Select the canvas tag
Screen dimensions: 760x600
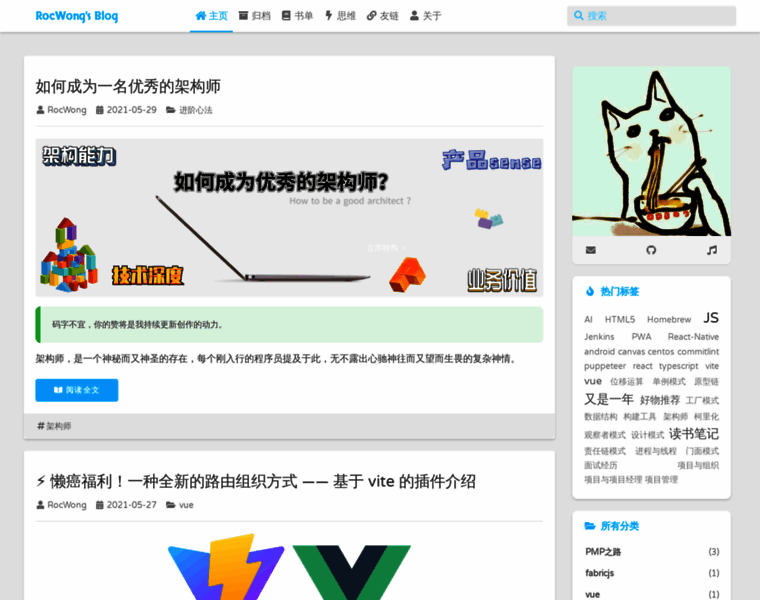(632, 351)
